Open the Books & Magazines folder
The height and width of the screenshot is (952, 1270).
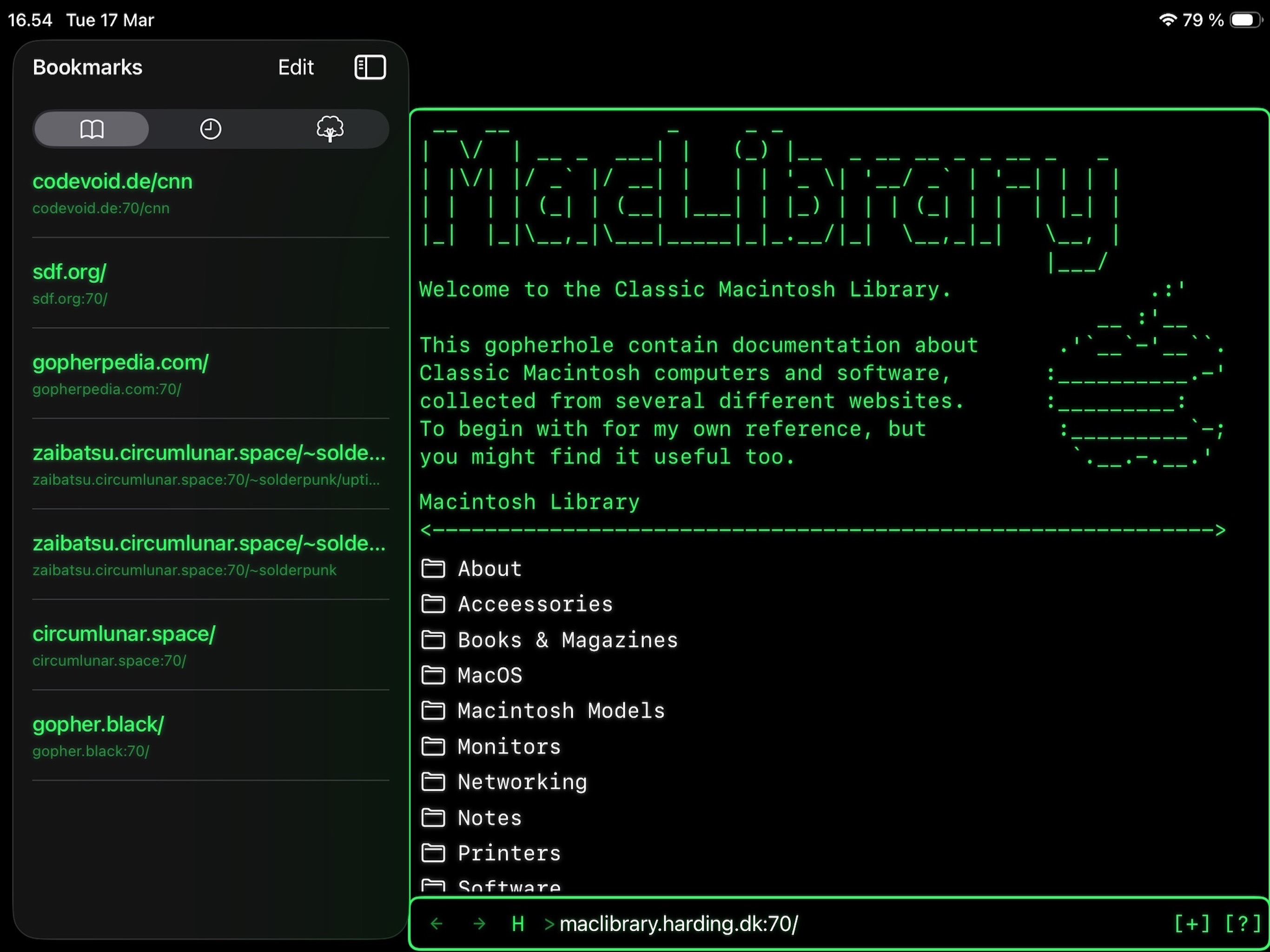pyautogui.click(x=549, y=640)
